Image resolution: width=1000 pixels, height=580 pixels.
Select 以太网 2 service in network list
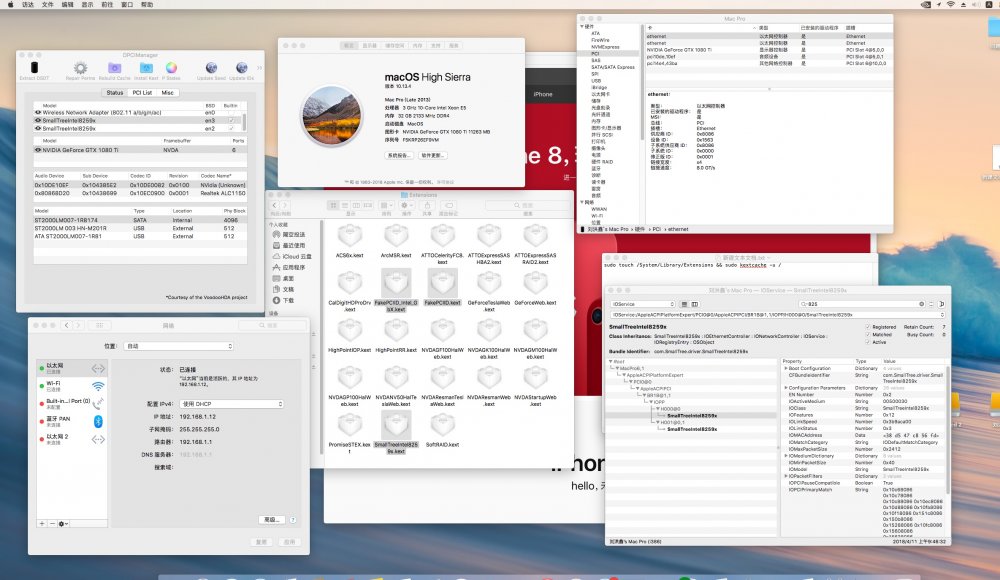(x=71, y=439)
